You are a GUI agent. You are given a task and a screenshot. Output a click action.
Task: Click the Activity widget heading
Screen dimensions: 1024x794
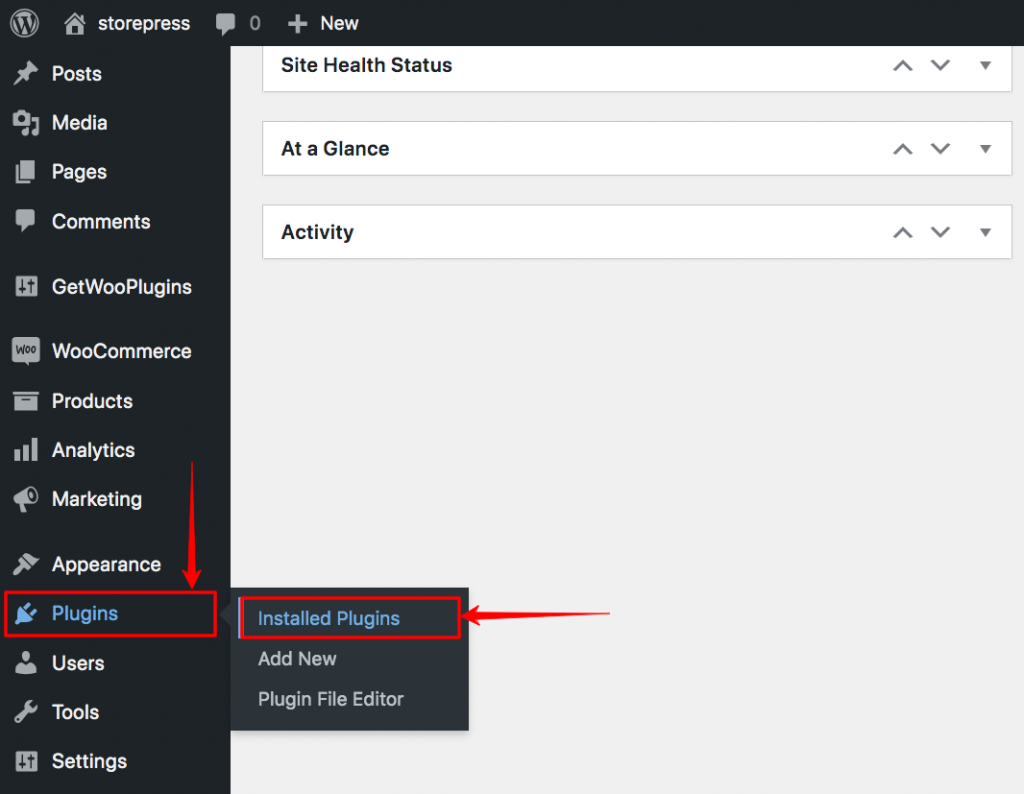pyautogui.click(x=317, y=232)
